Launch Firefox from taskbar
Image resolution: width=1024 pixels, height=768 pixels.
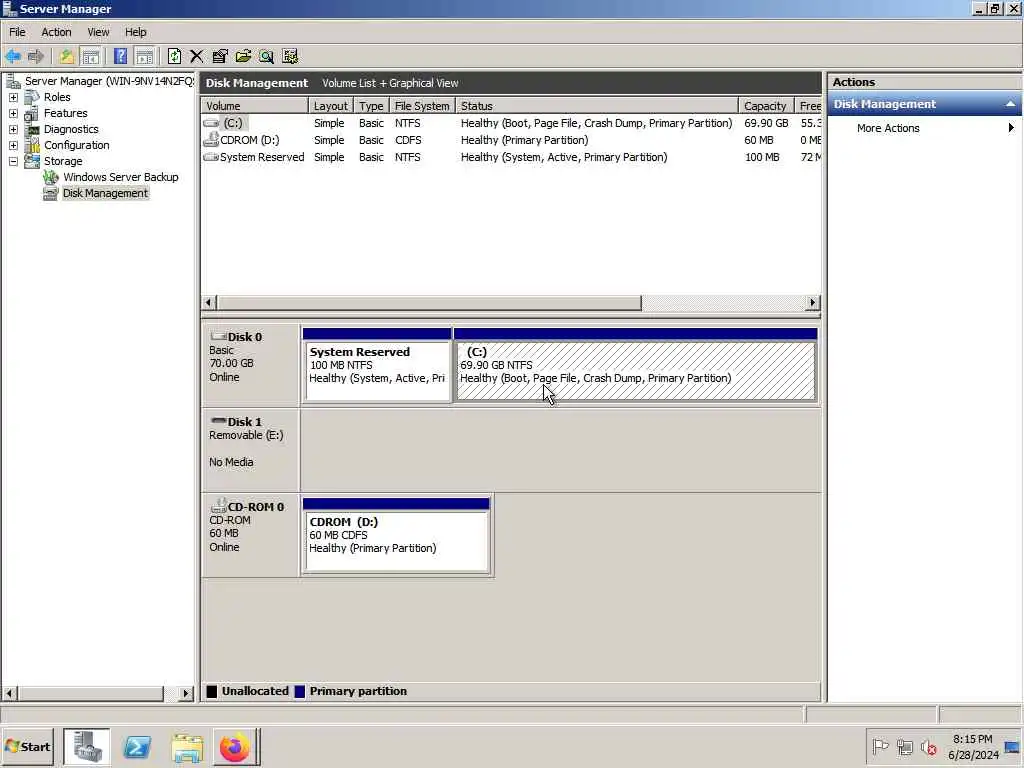click(x=235, y=747)
